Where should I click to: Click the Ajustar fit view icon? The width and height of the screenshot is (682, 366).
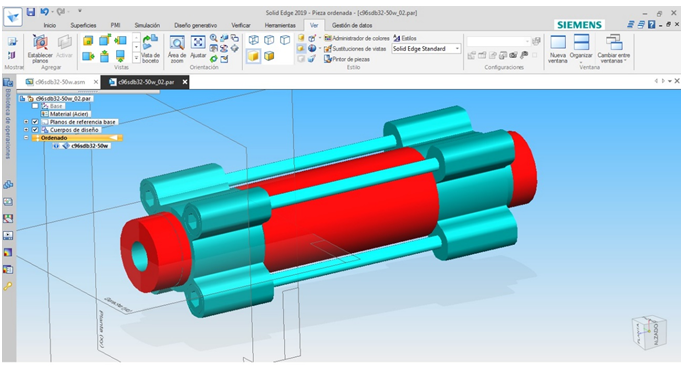(198, 47)
